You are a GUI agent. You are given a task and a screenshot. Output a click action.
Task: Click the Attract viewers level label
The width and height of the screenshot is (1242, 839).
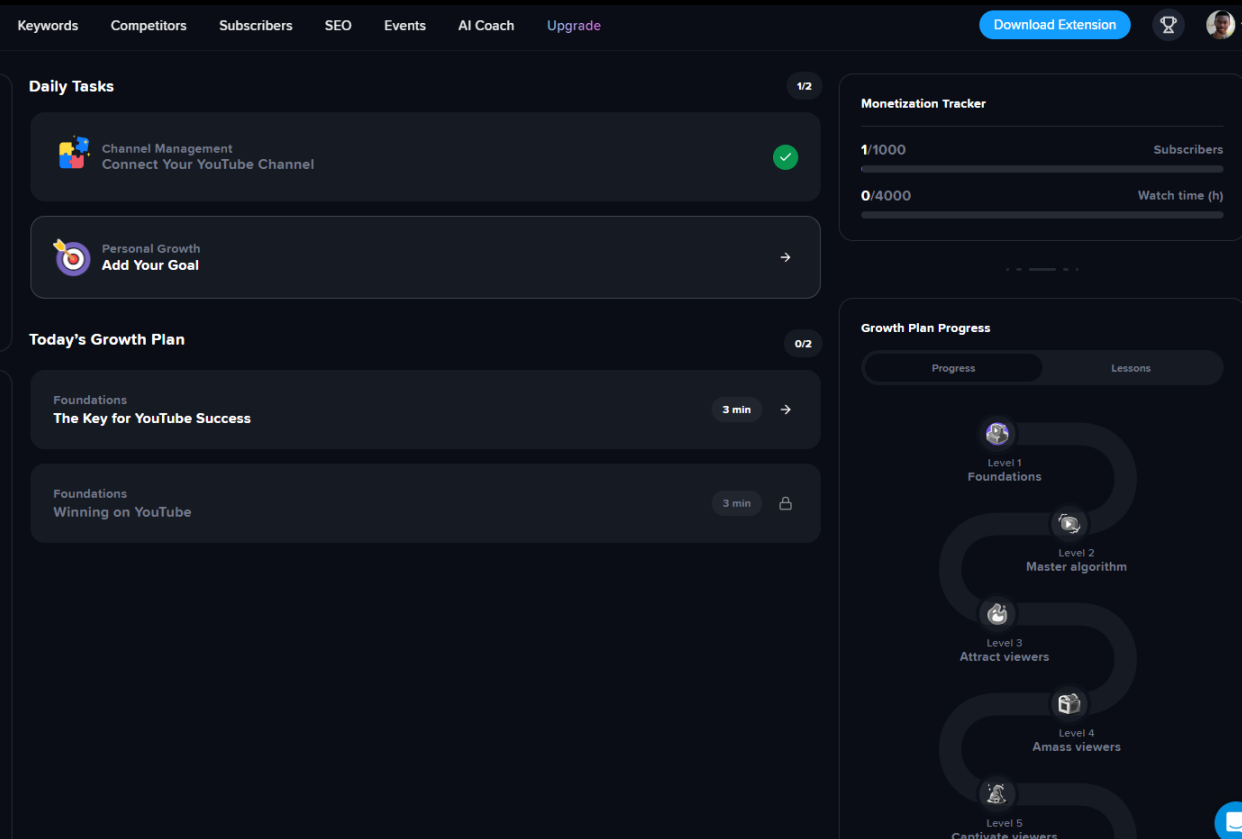[x=1004, y=657]
